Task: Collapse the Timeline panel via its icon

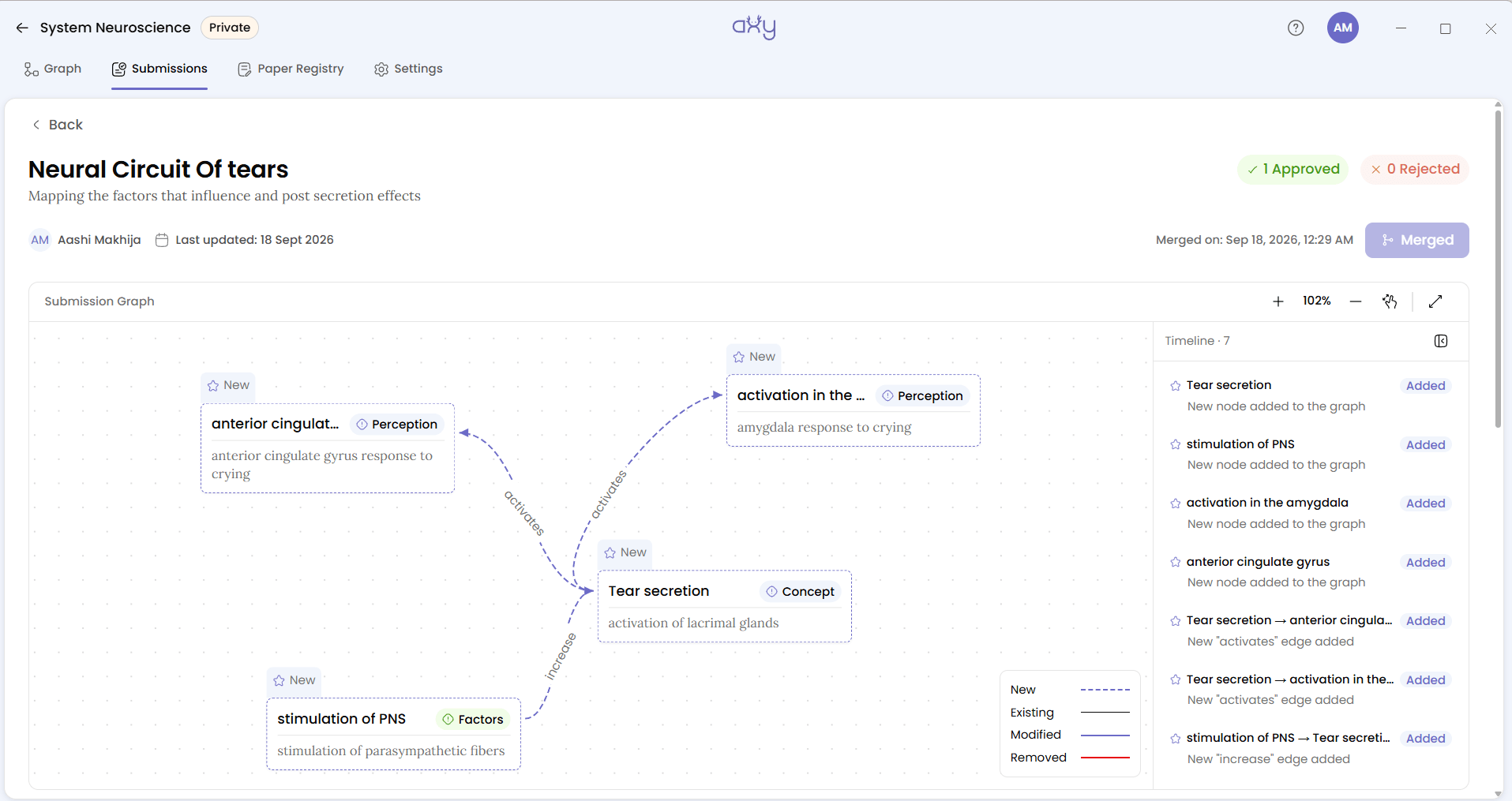Action: 1441,341
